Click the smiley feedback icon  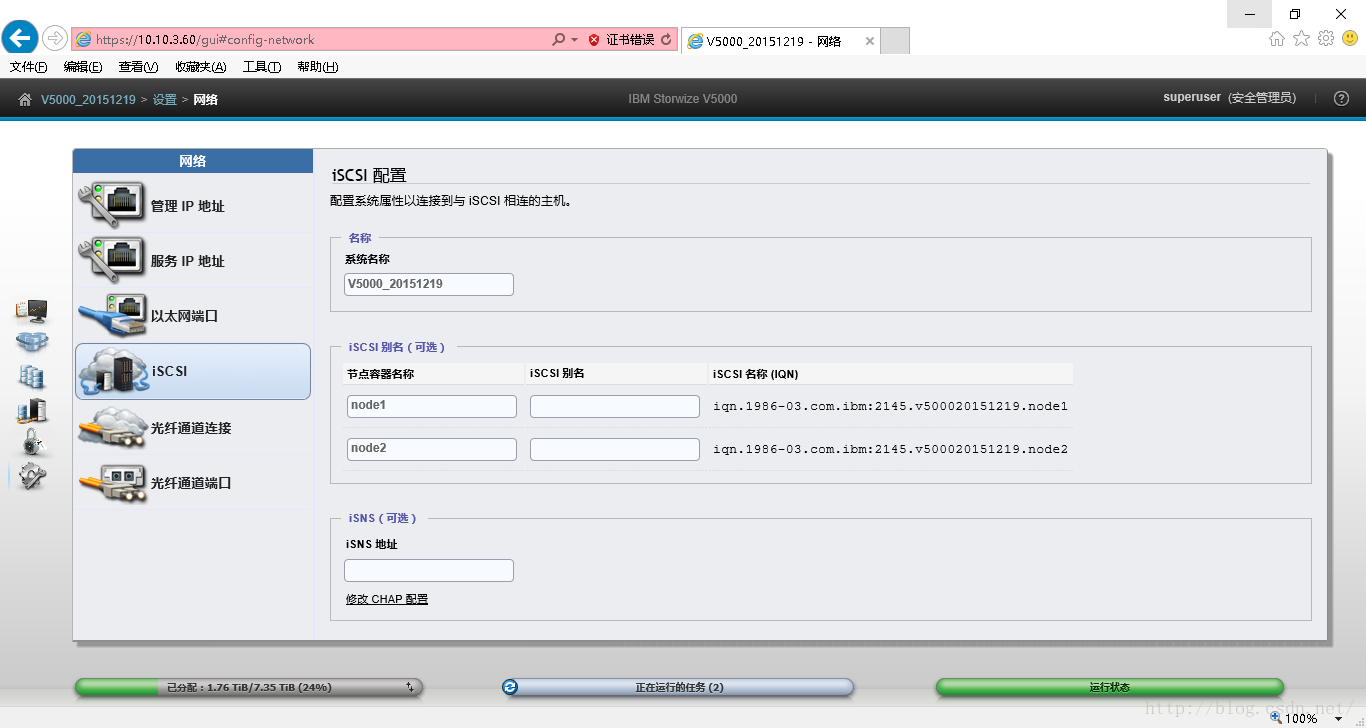click(1350, 39)
